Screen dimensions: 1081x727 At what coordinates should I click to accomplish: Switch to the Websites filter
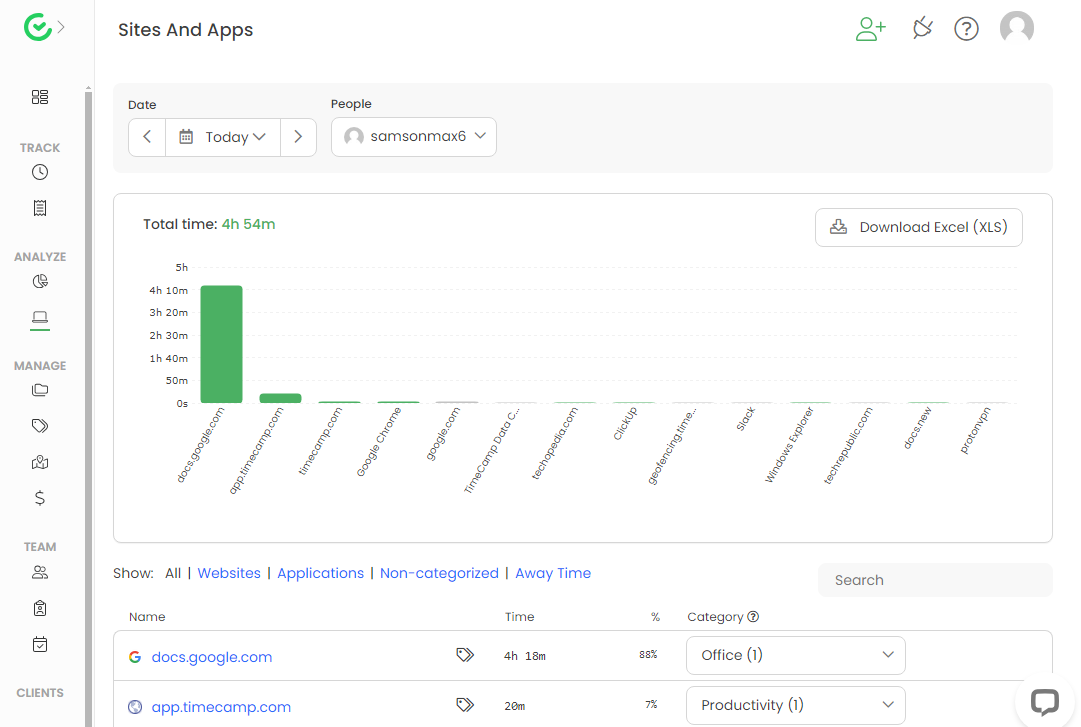click(x=229, y=573)
